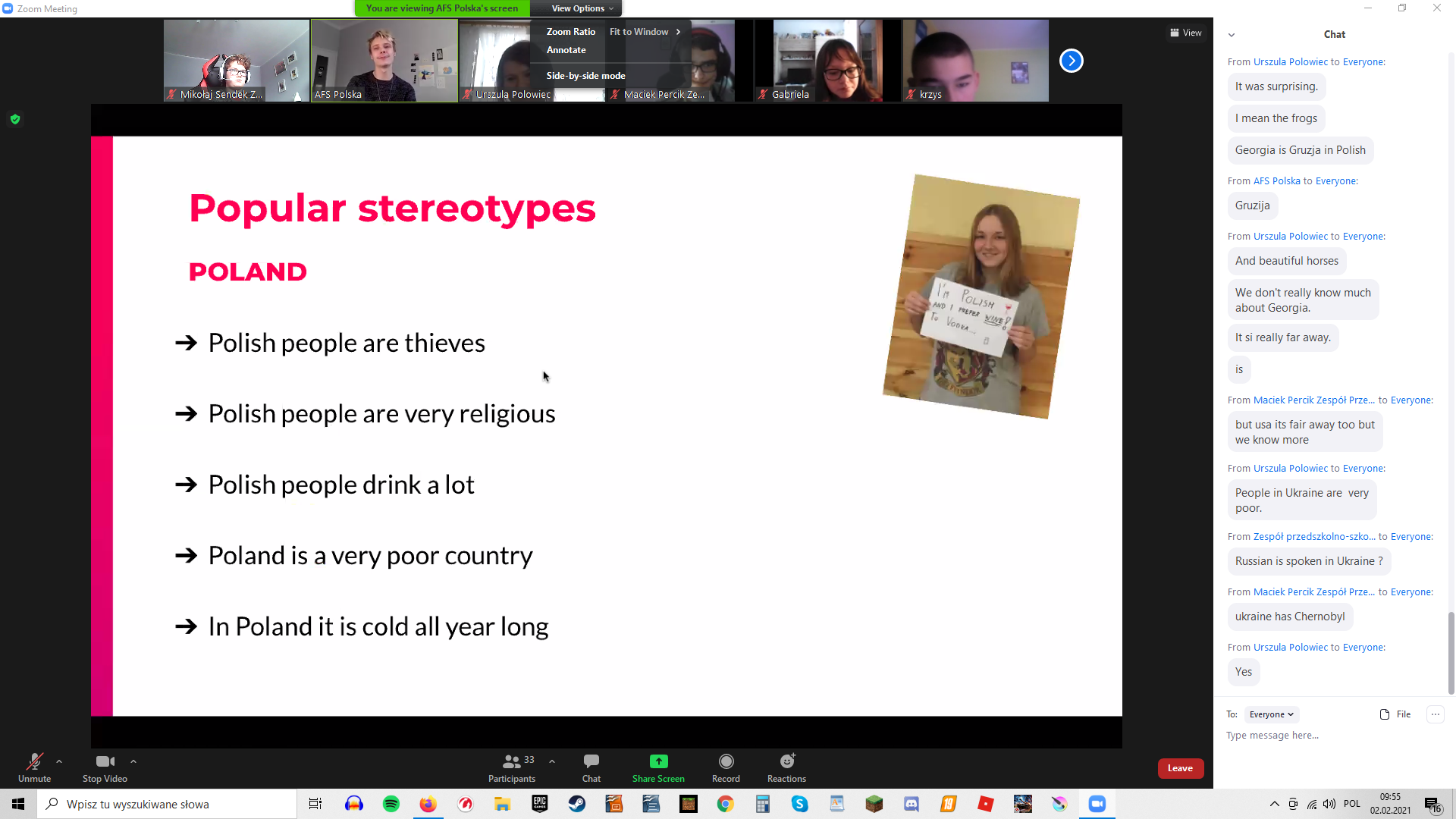Click the message 'And beautiful horses'
Viewport: 1456px width, 819px height.
pos(1286,261)
